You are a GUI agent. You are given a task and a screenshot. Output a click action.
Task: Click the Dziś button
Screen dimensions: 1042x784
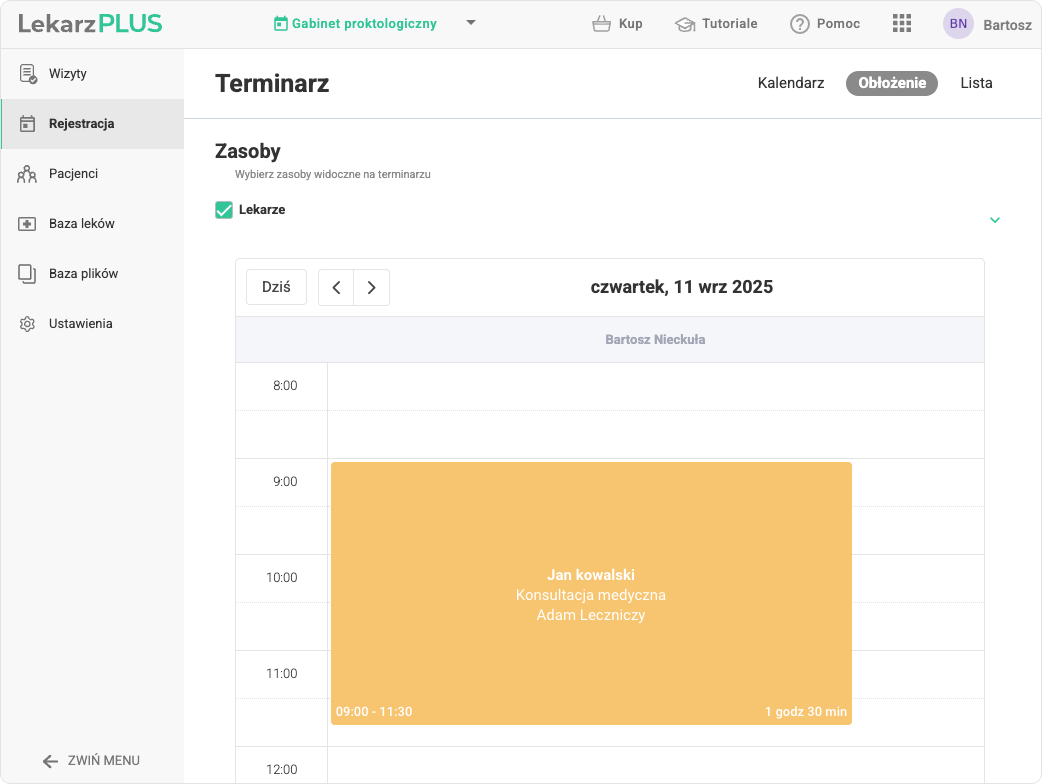276,287
